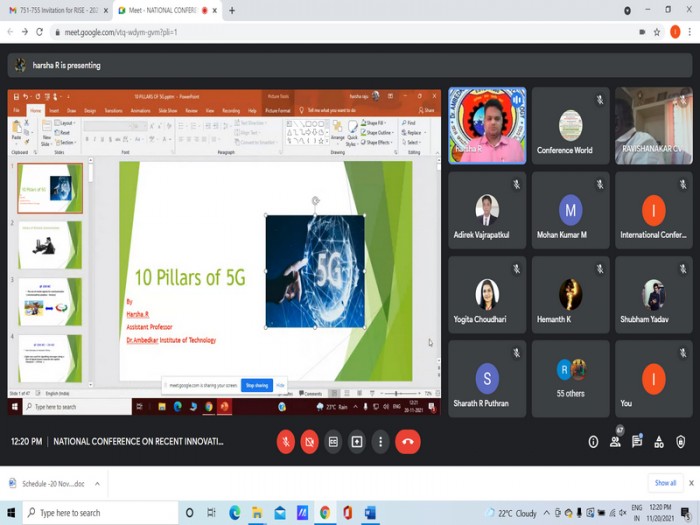Click the Windows search box
The height and width of the screenshot is (525, 700).
pos(95,513)
